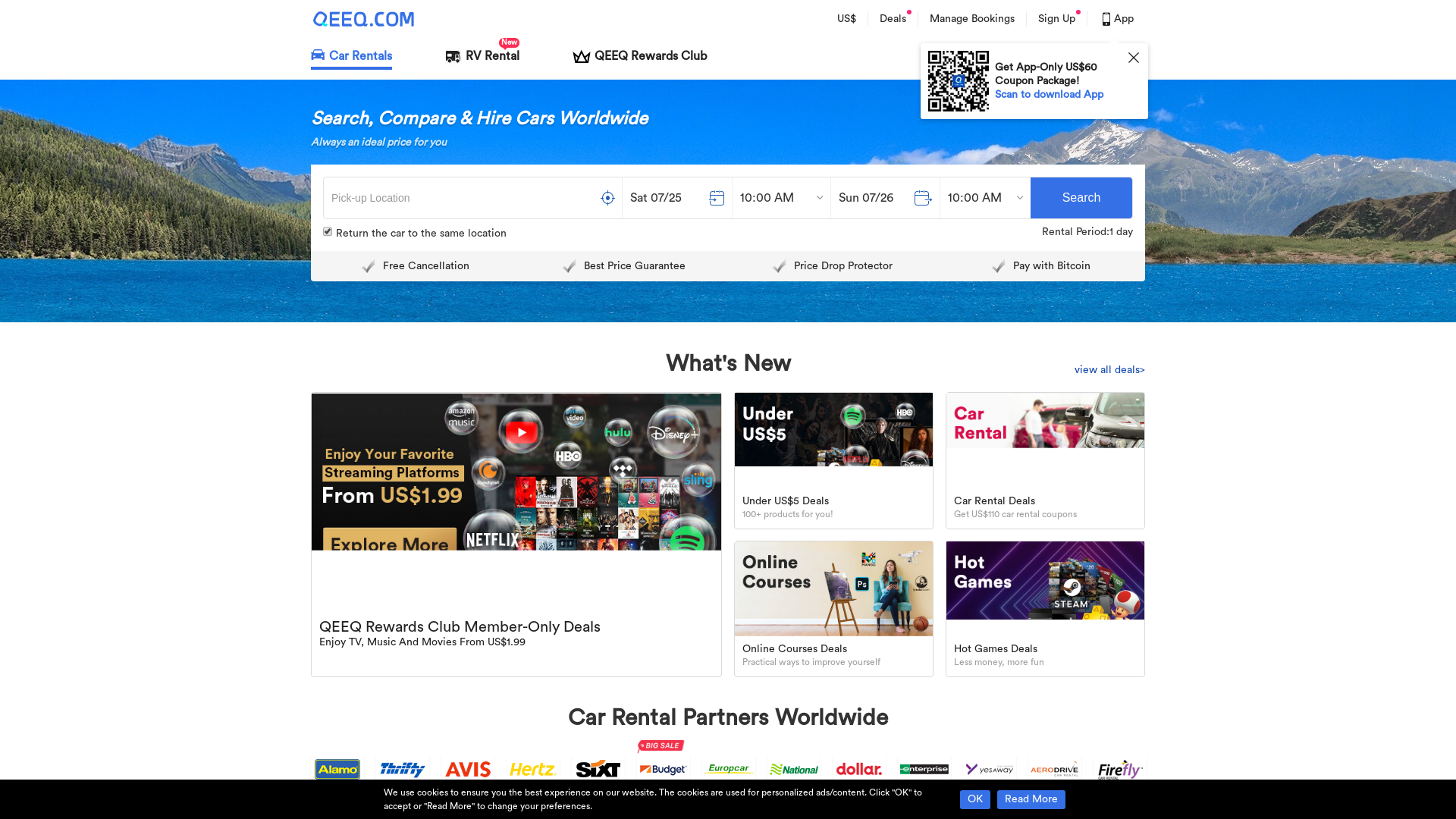Switch to the Car Rentals tab
The height and width of the screenshot is (819, 1456).
[x=351, y=56]
